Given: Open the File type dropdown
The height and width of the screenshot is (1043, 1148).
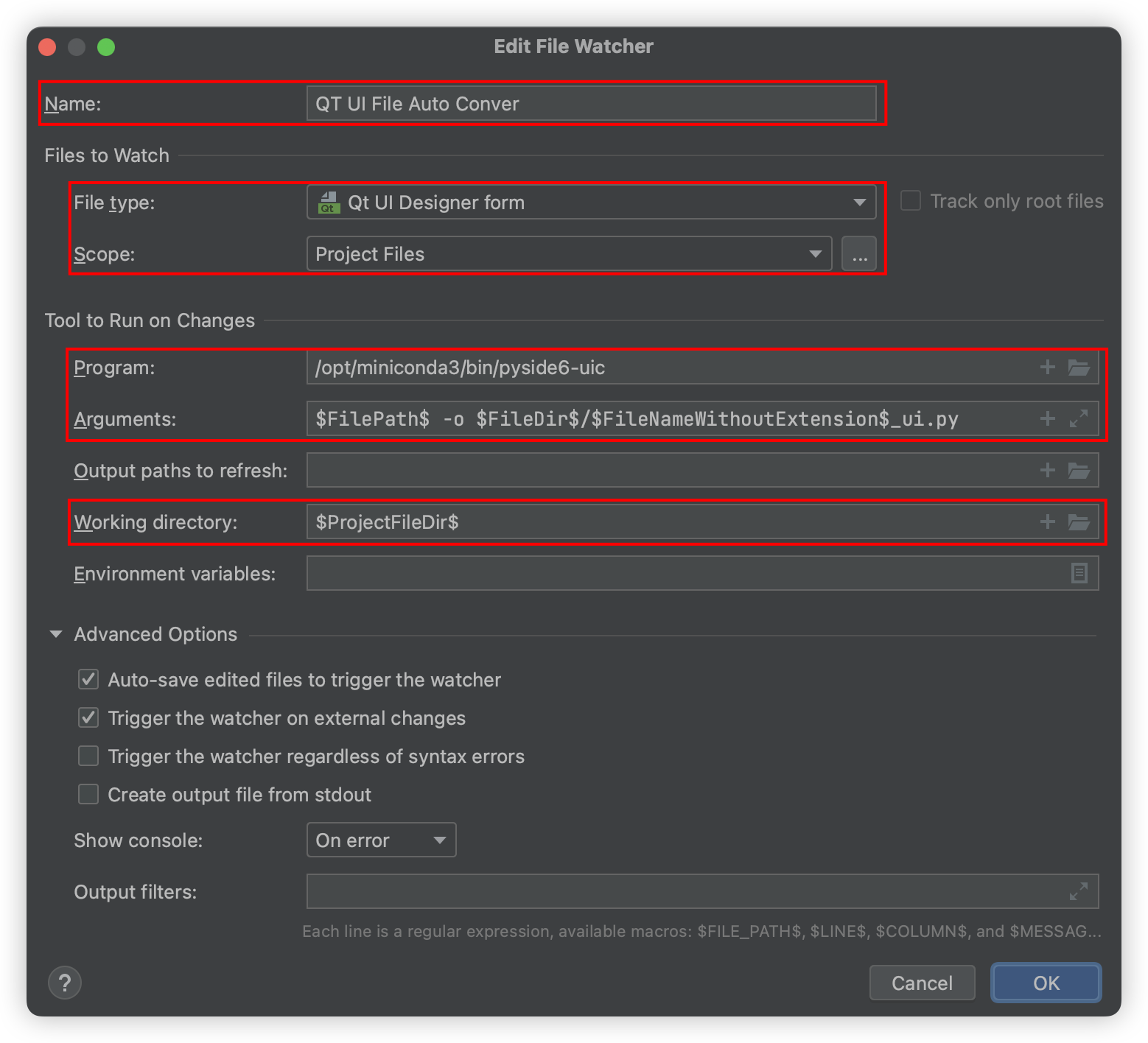Looking at the screenshot, I should tap(591, 203).
